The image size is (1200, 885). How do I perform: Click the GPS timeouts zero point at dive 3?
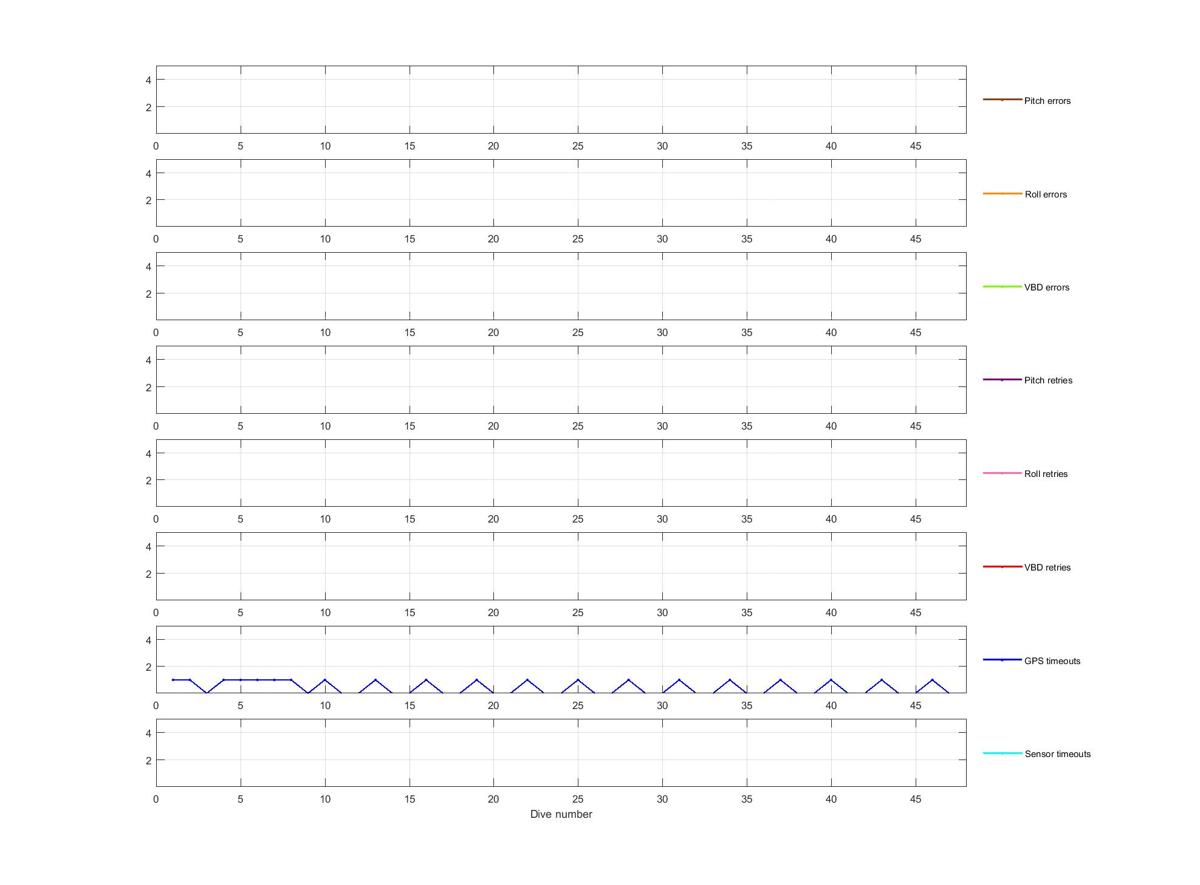click(x=207, y=693)
